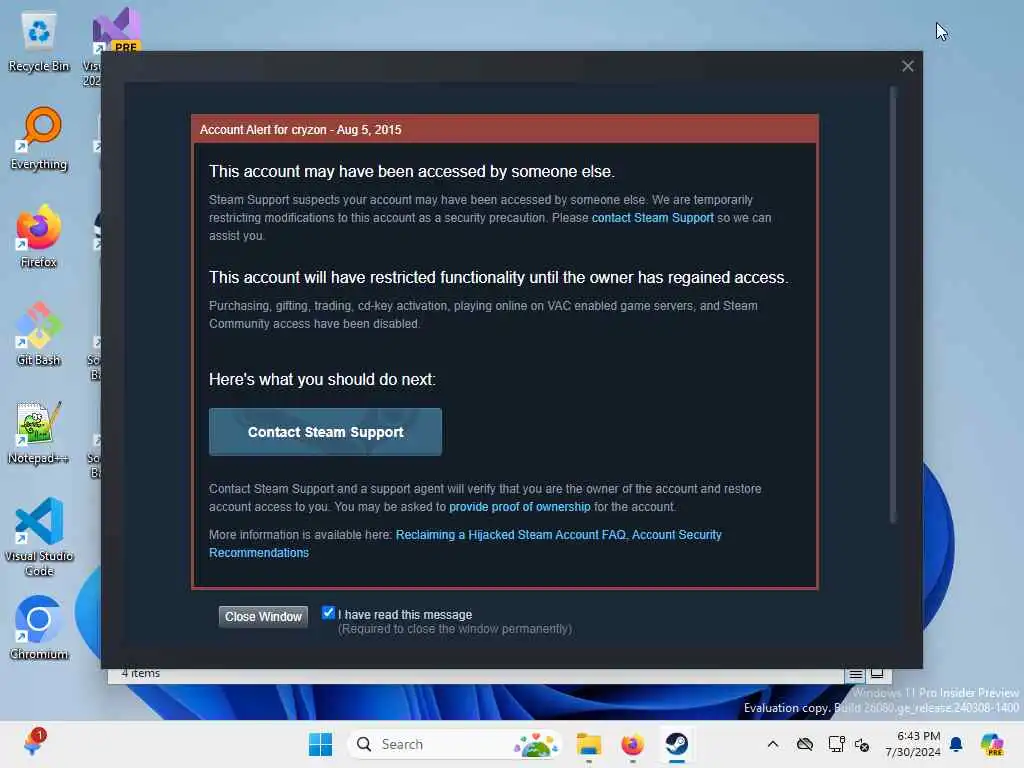Open the 'contact Steam Support' inline link

click(652, 217)
